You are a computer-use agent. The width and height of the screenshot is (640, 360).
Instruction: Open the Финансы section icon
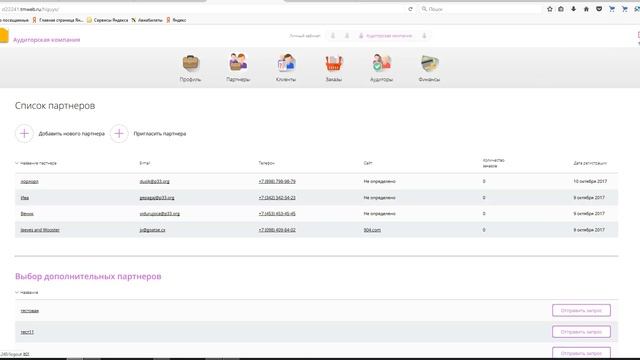pyautogui.click(x=429, y=63)
